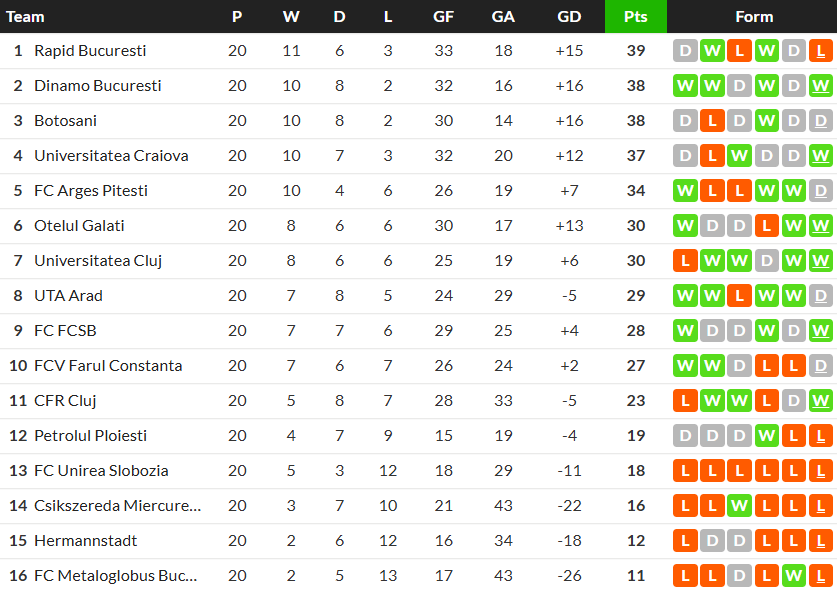Click Universitatea Cluj's grey D form badge
The height and width of the screenshot is (592, 837).
pos(767,261)
